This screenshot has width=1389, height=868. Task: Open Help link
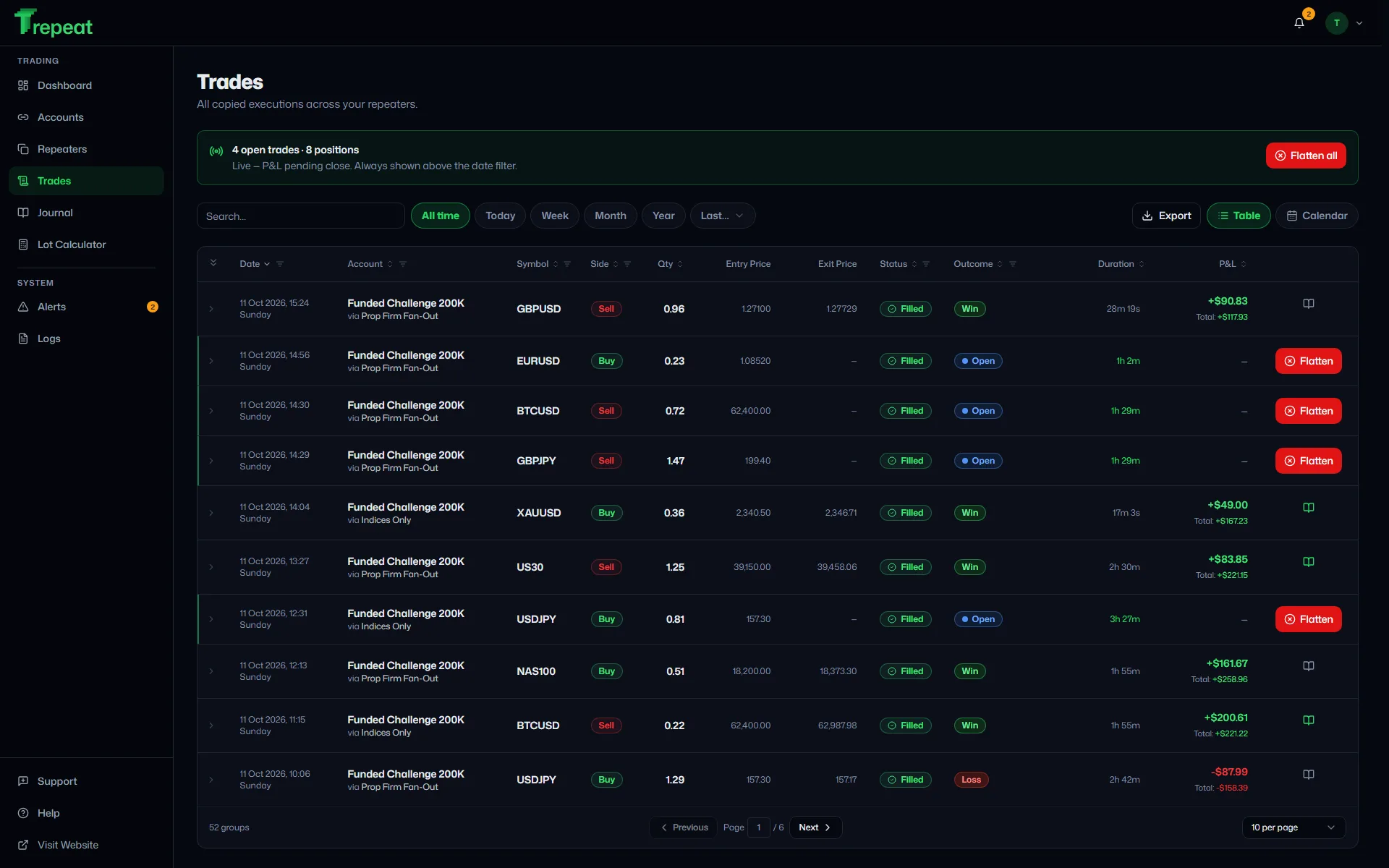86,813
